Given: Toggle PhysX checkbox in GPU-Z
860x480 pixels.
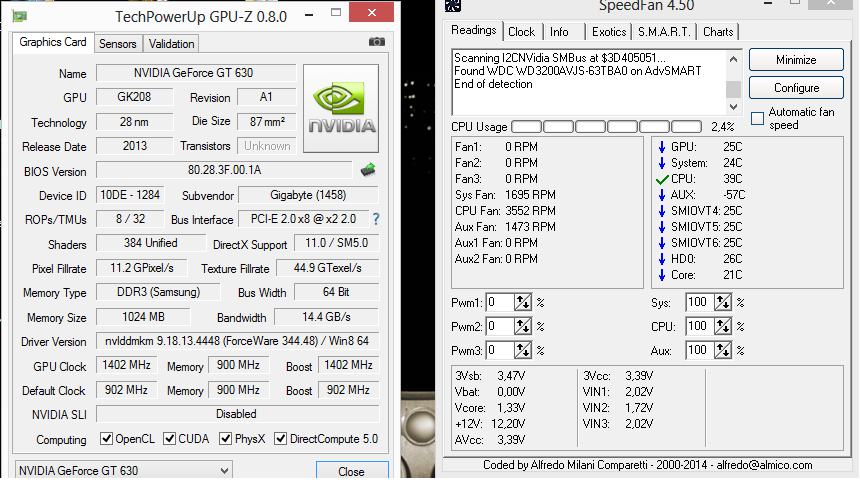Looking at the screenshot, I should point(225,439).
